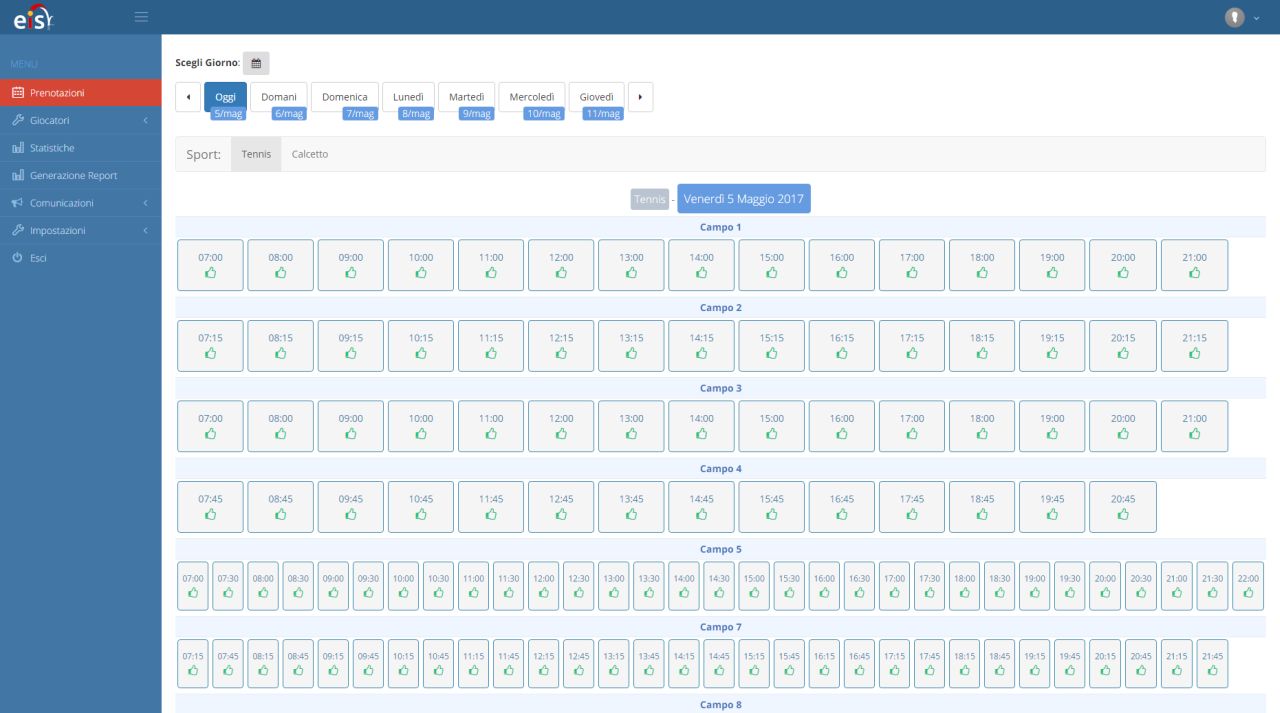Screen dimensions: 1280x713
Task: Book Campo 5 slot at 07:30
Action: [x=228, y=586]
